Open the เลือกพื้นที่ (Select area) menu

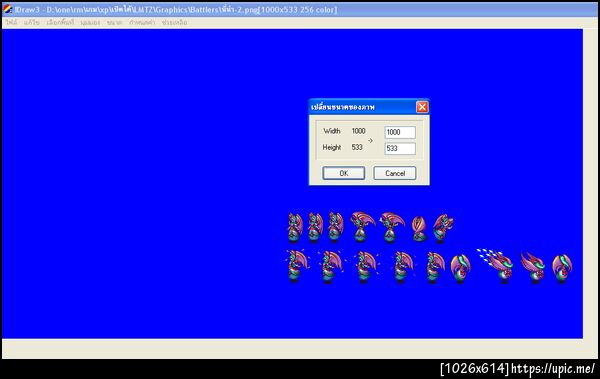[x=60, y=23]
